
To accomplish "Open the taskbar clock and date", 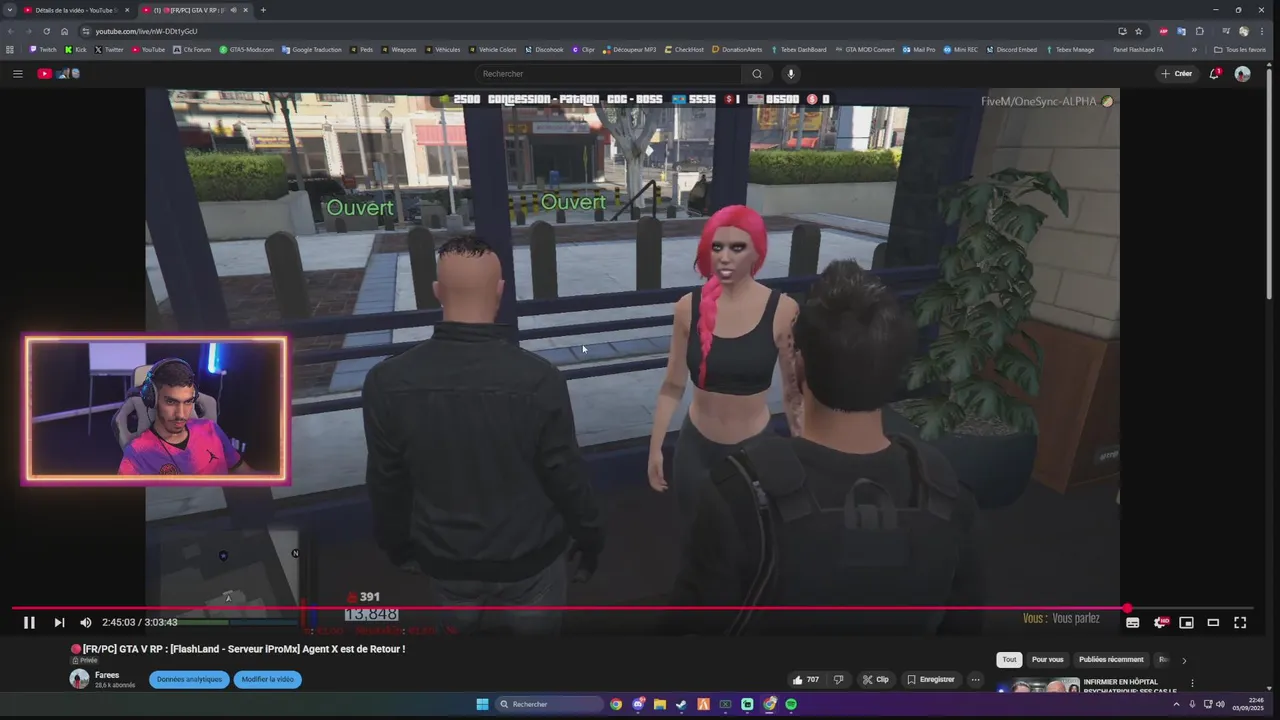I will coord(1248,704).
